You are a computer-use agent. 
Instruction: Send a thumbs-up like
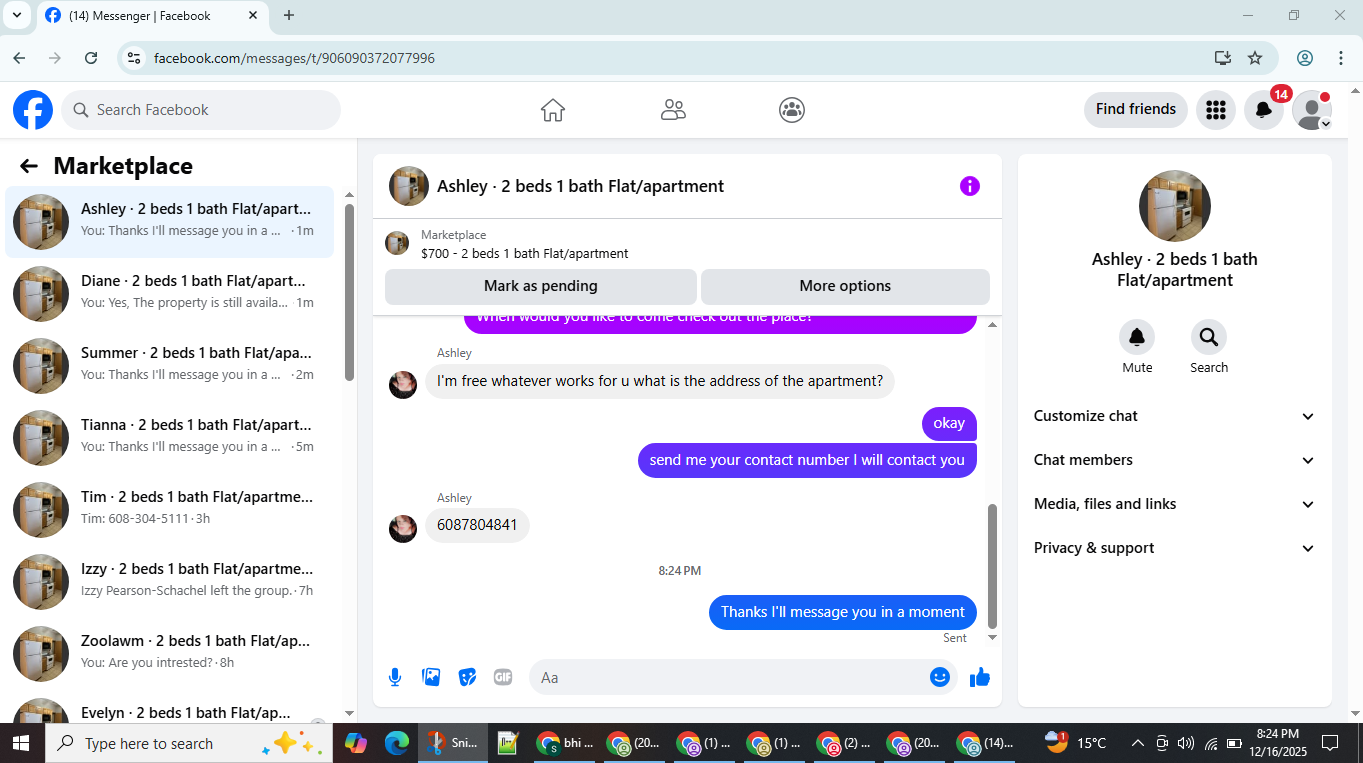[x=980, y=677]
